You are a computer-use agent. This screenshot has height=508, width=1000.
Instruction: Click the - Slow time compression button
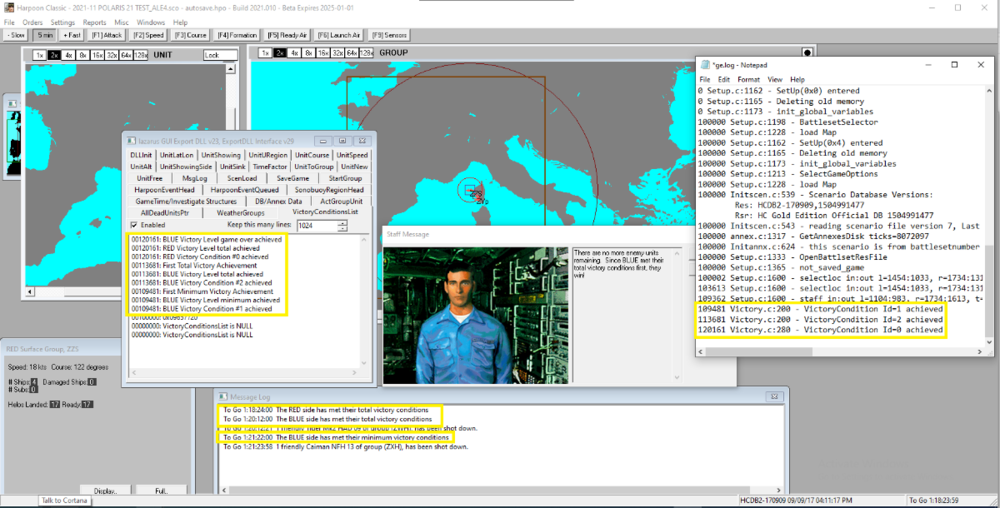click(15, 35)
